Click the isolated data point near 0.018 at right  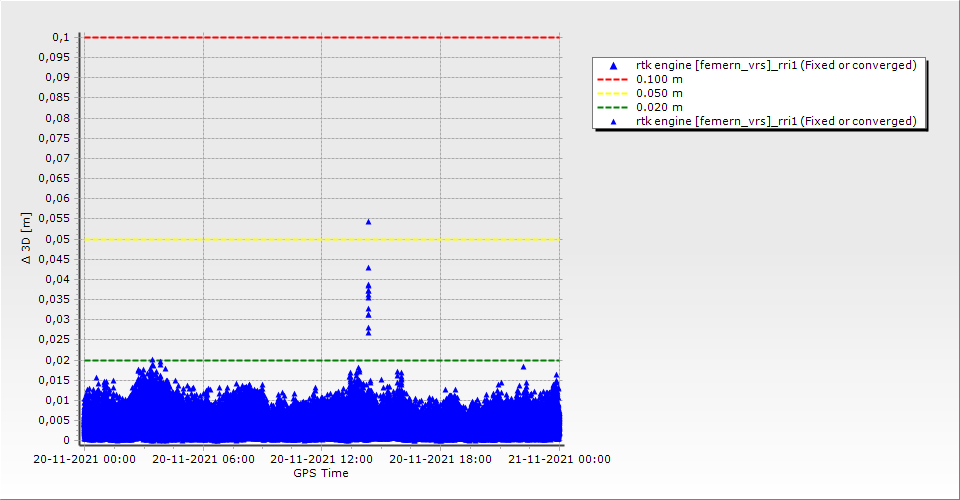pos(523,367)
